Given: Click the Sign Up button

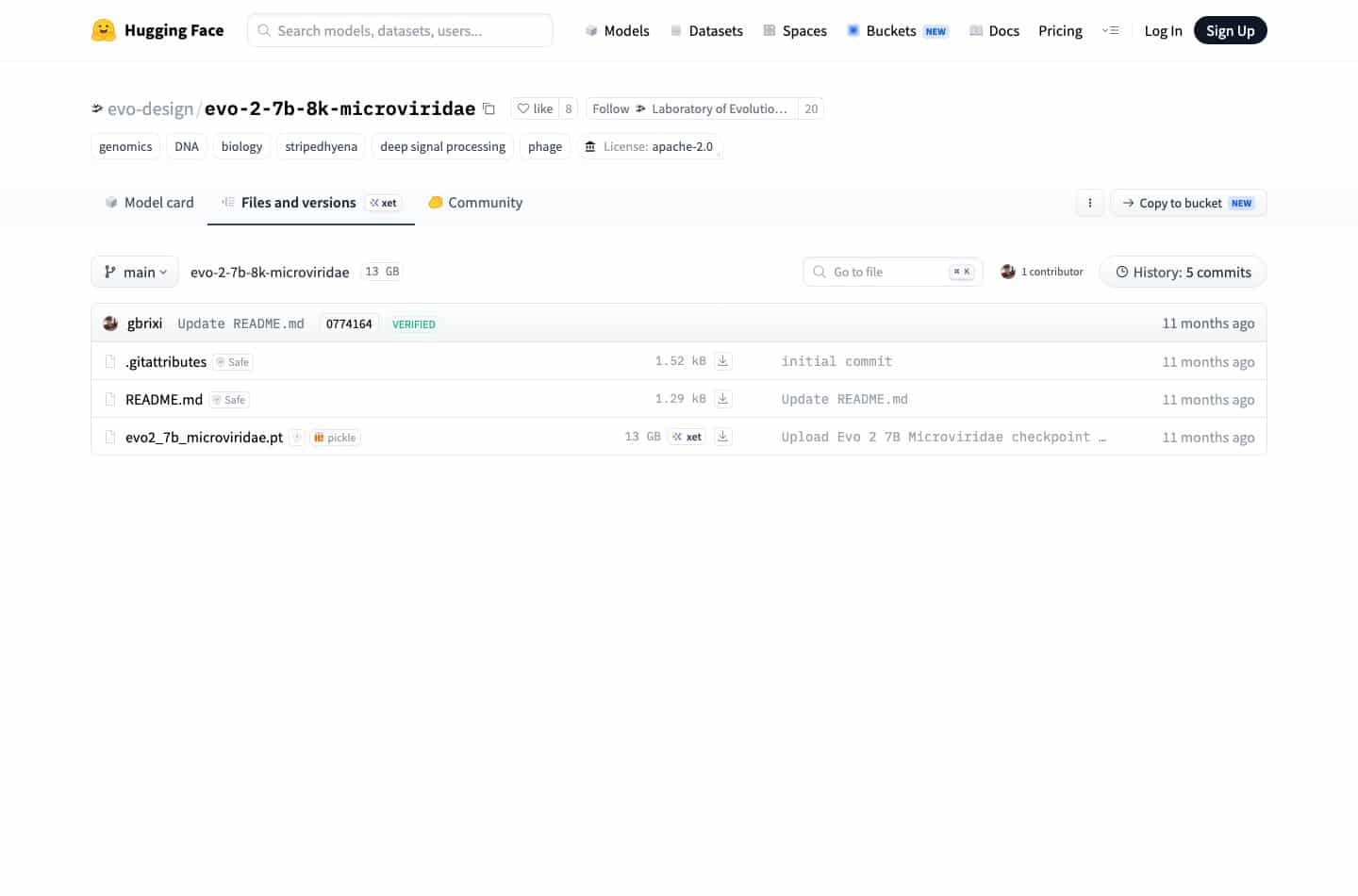Looking at the screenshot, I should click(x=1231, y=30).
